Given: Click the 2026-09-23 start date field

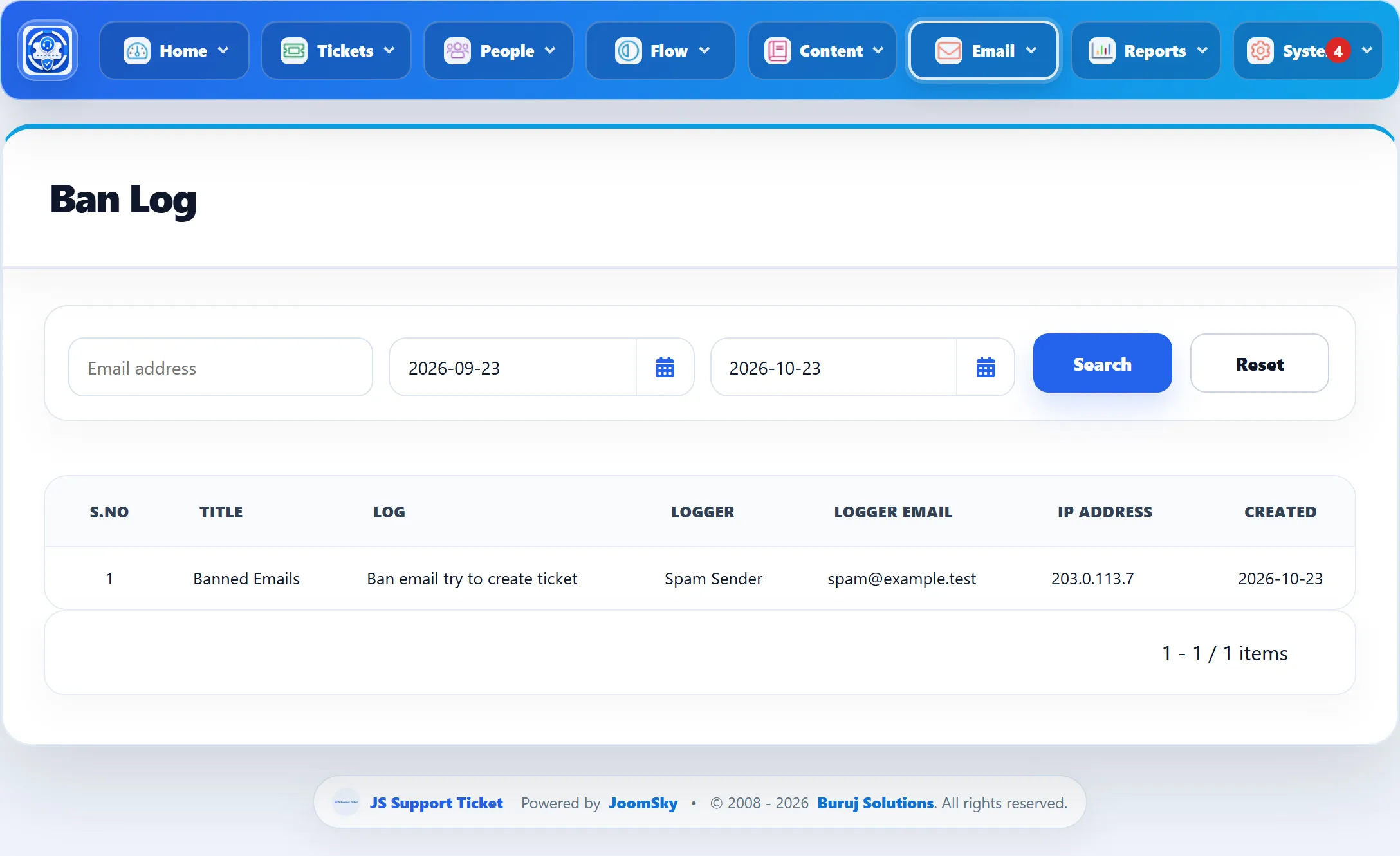Looking at the screenshot, I should click(513, 368).
